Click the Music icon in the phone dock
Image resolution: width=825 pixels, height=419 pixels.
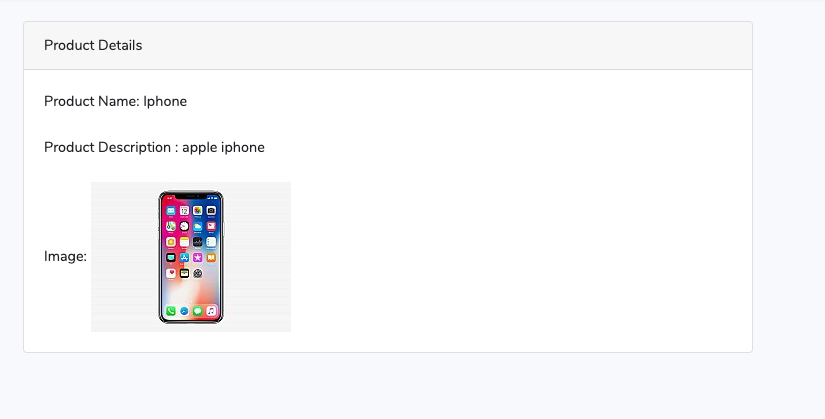[x=211, y=311]
